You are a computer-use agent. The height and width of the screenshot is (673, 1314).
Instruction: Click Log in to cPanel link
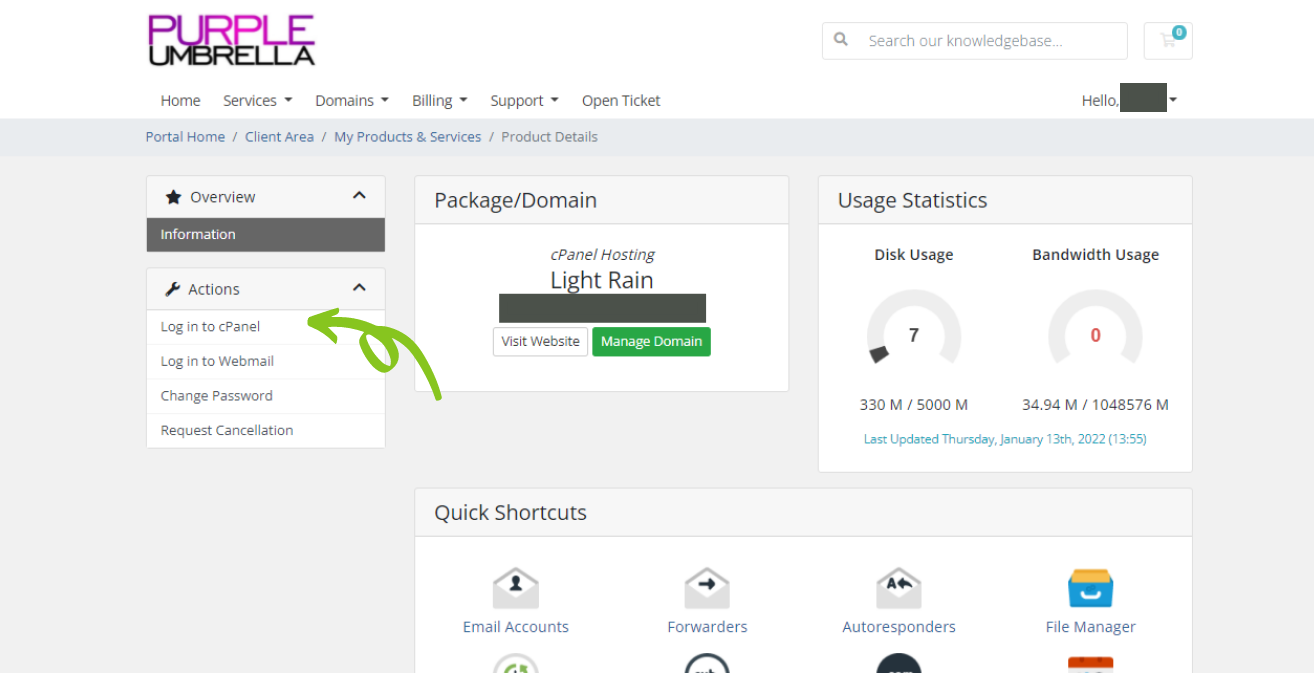[x=210, y=327]
